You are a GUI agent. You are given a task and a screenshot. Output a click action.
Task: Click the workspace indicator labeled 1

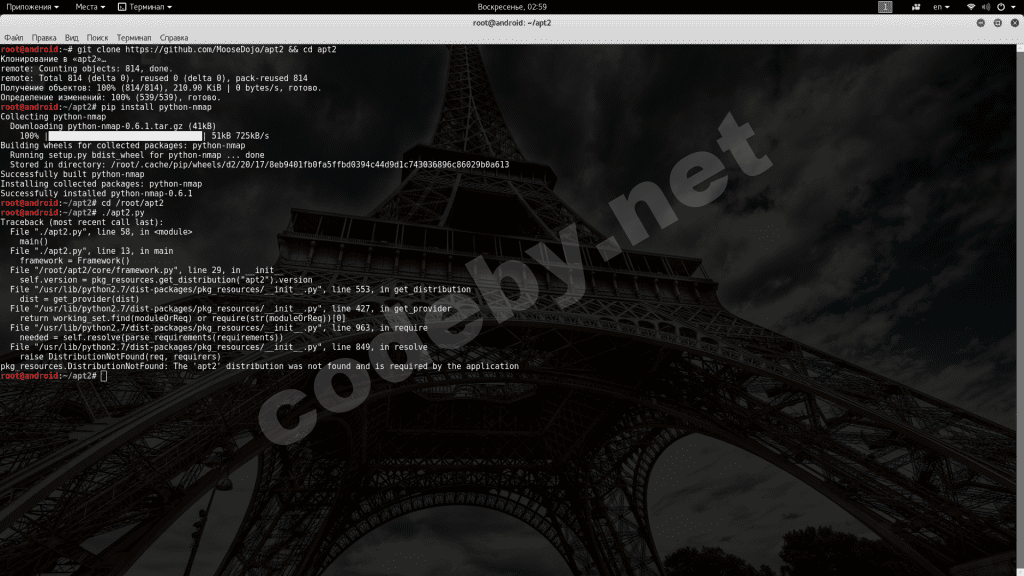[885, 7]
